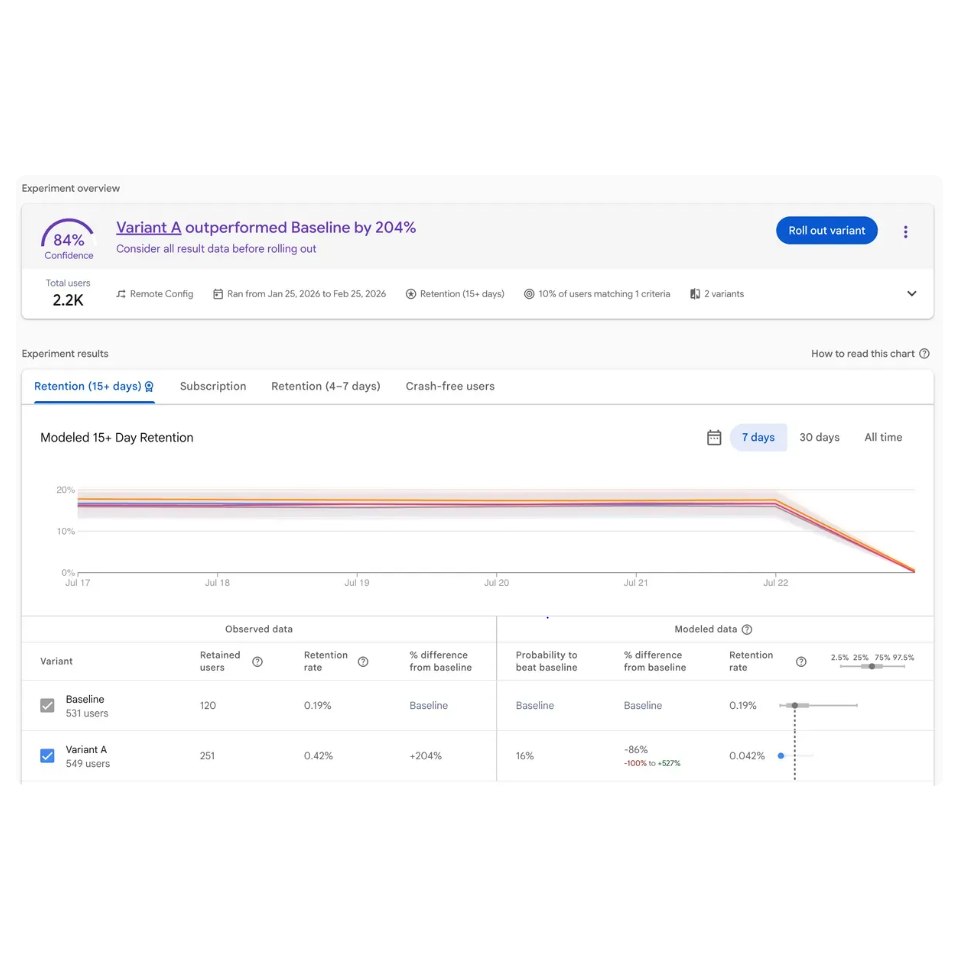This screenshot has width=960, height=960.
Task: Open the date range calendar picker icon
Action: (x=714, y=437)
